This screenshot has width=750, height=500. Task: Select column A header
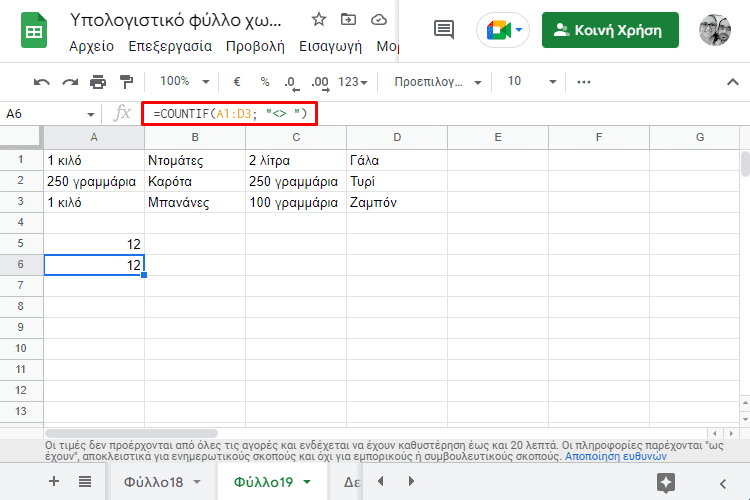[x=94, y=138]
